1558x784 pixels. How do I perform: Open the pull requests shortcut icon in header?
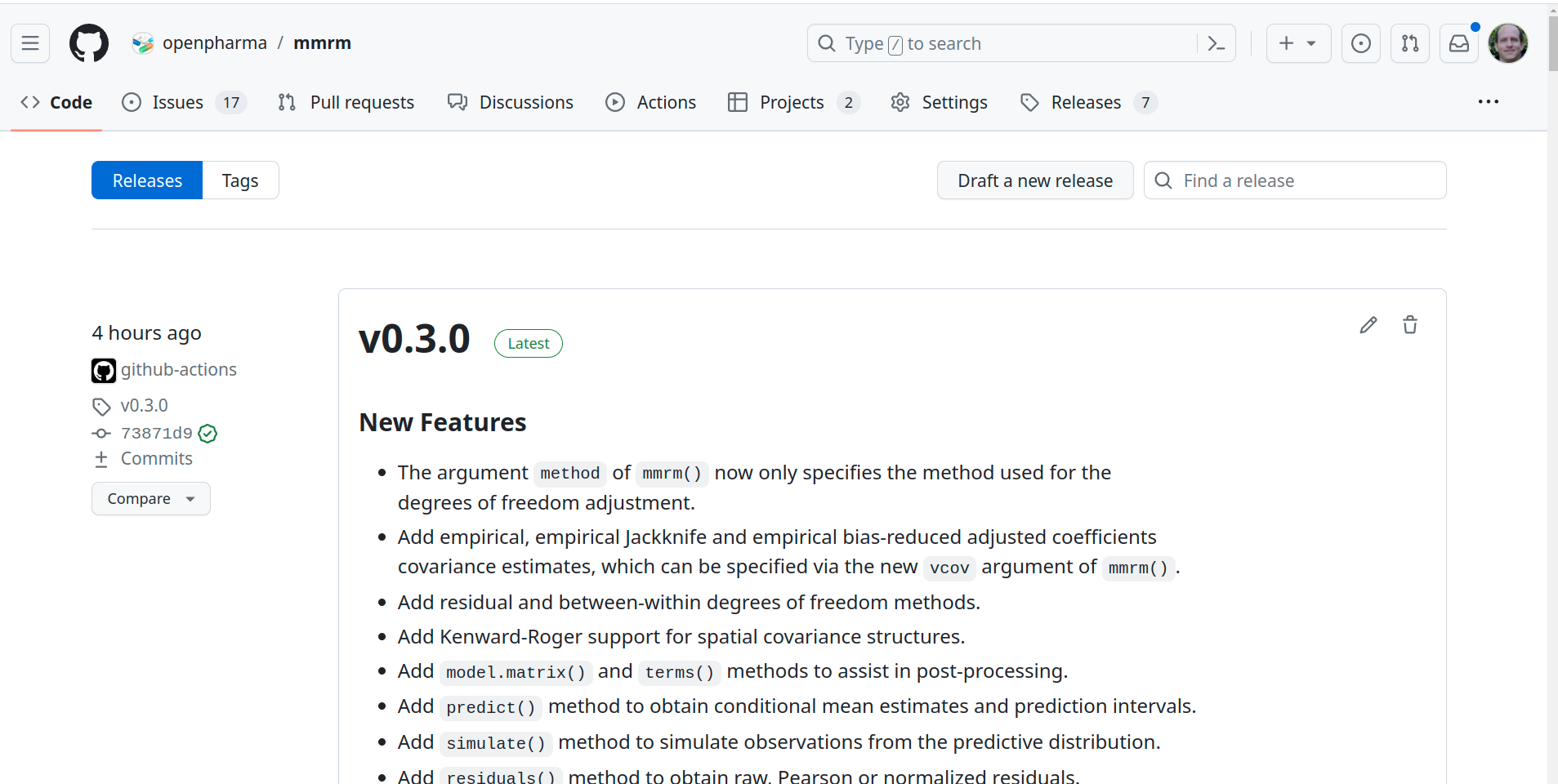point(1409,43)
